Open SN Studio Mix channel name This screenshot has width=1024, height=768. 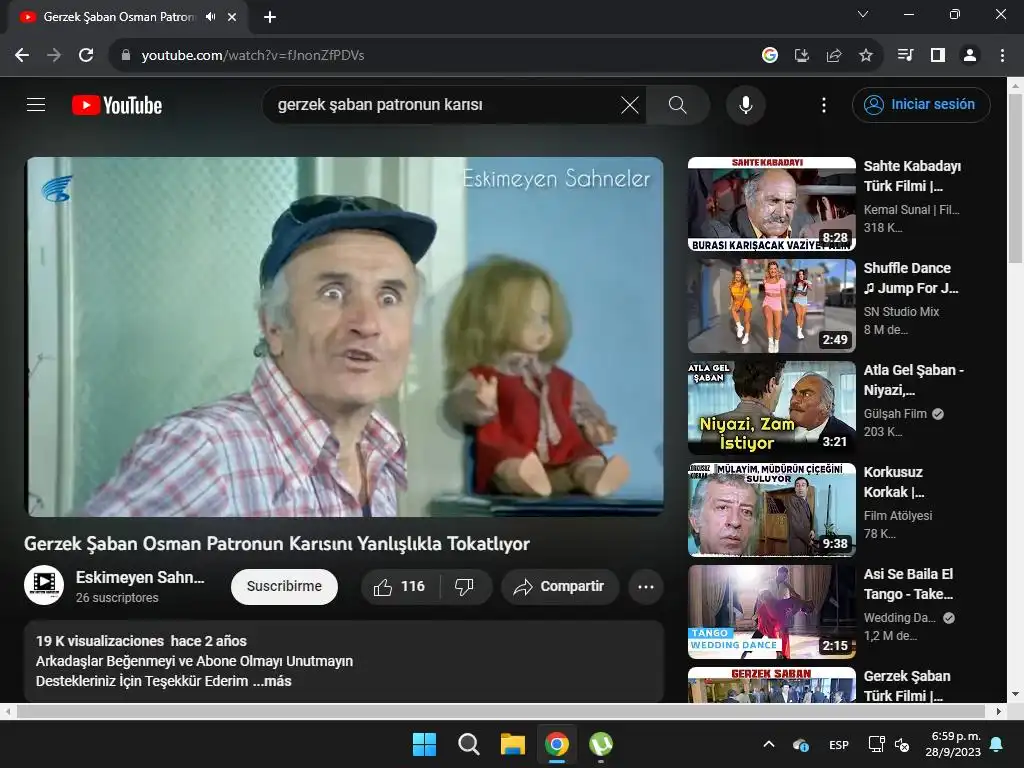point(901,312)
